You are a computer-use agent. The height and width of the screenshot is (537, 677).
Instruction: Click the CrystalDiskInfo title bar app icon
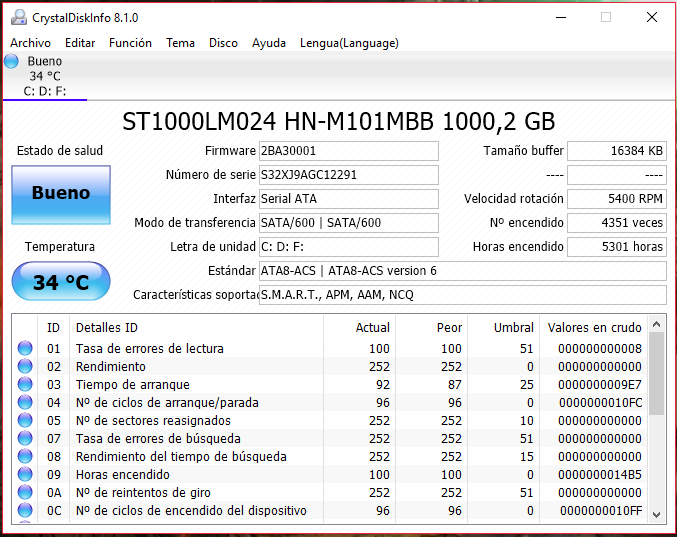tap(19, 17)
